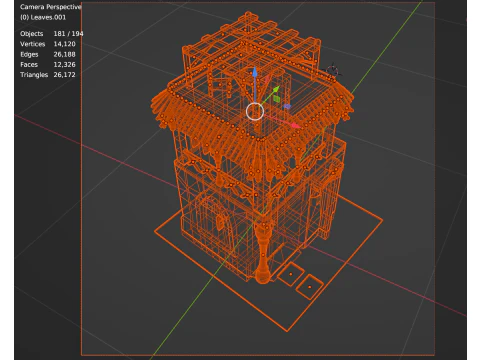Click the 3D cursor crosshair near roof corner
480x360 pixels.
point(332,71)
